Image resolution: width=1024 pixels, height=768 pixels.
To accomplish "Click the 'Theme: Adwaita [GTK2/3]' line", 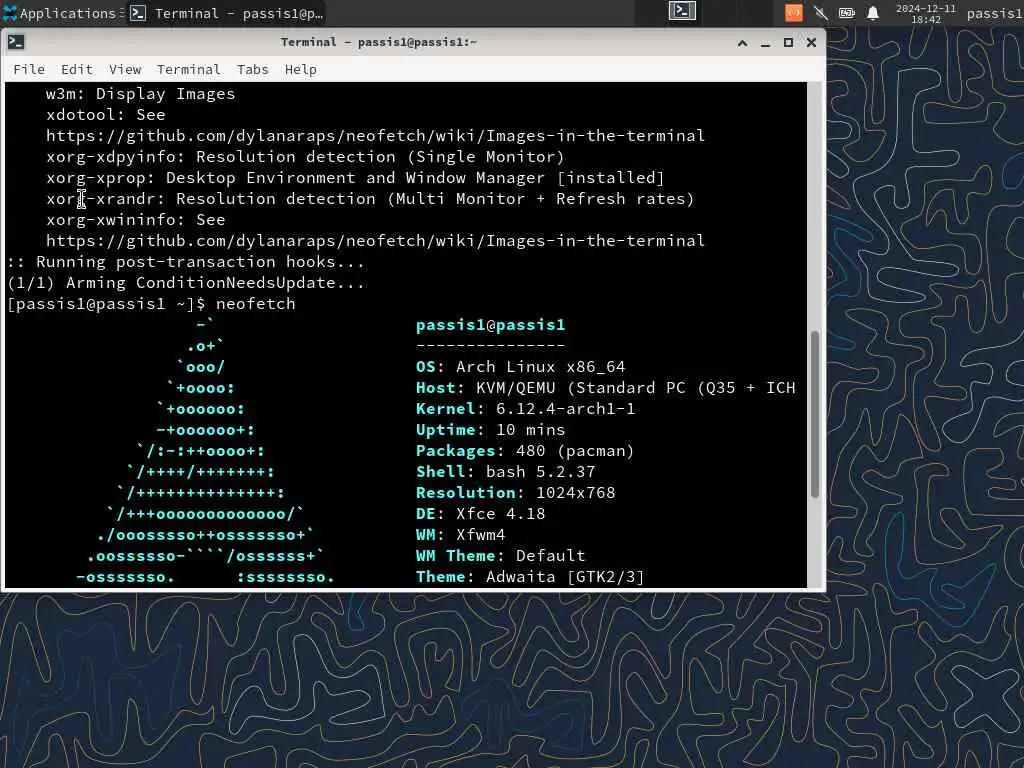I will coord(530,577).
